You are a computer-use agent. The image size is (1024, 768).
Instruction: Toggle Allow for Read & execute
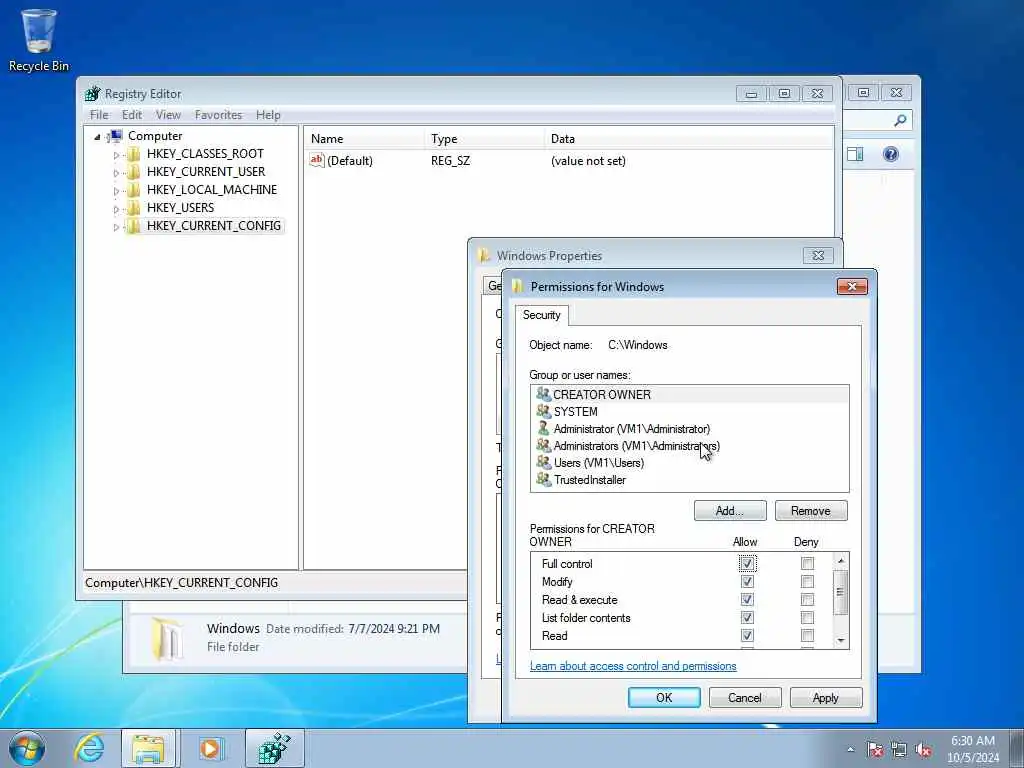(748, 600)
